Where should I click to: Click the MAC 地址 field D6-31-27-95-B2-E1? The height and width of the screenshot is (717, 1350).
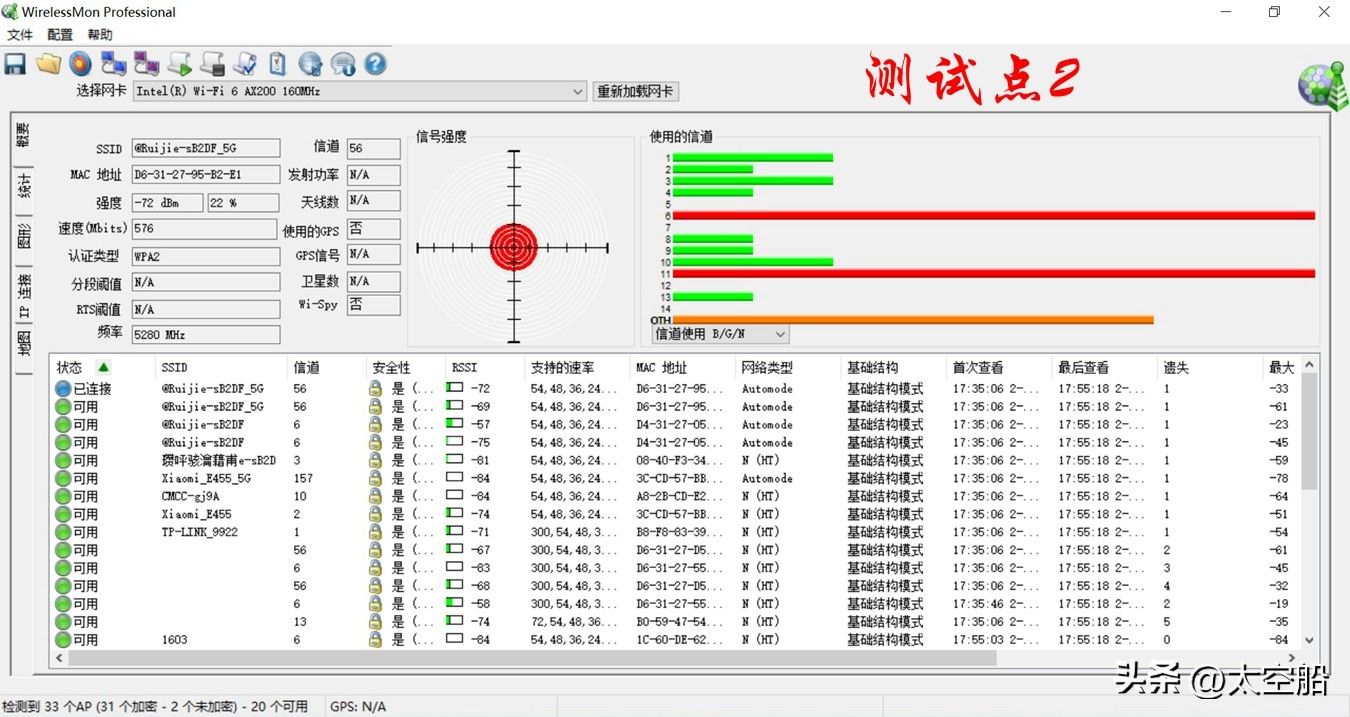point(206,175)
